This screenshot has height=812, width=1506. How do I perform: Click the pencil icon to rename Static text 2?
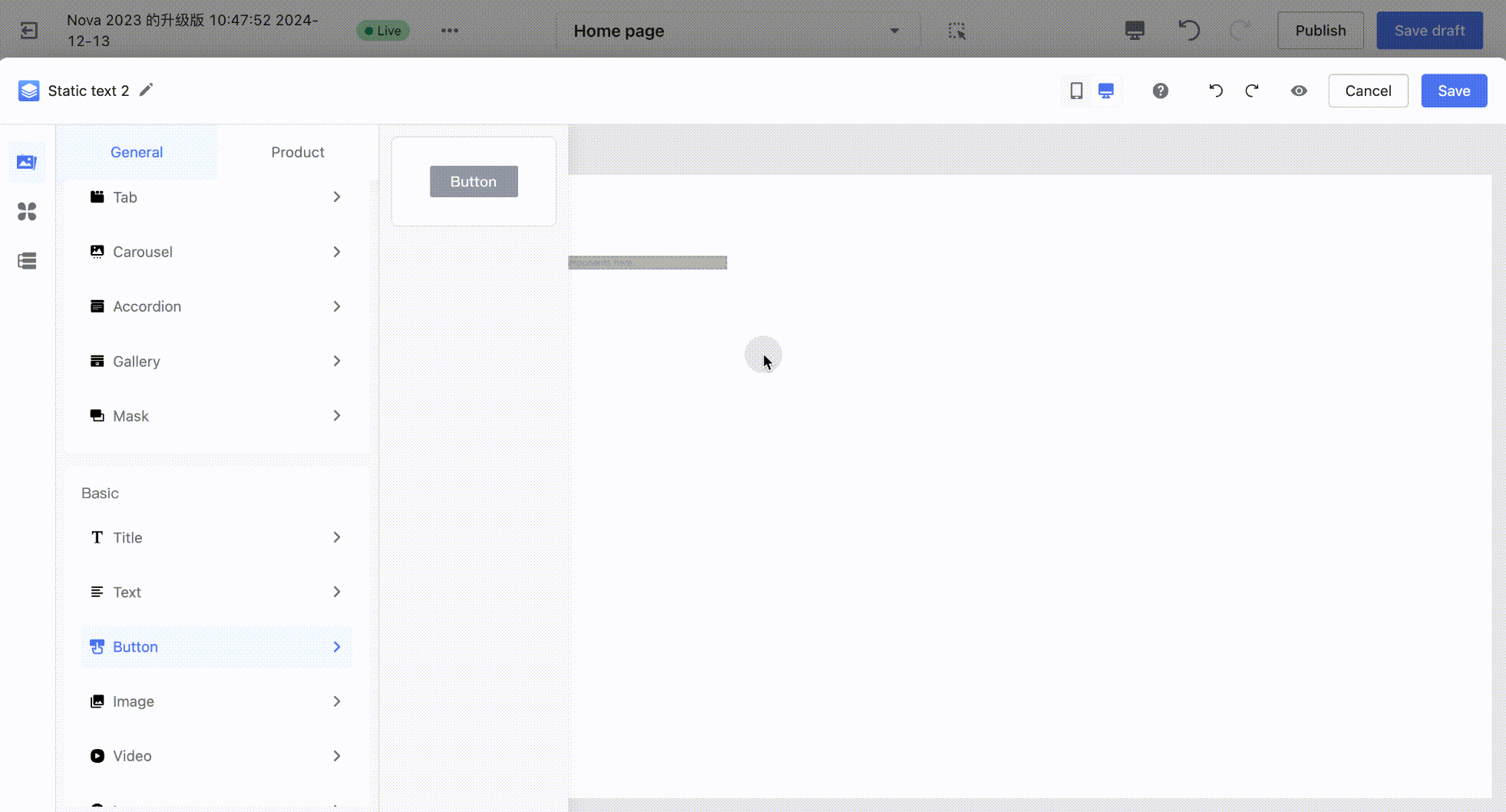[146, 91]
